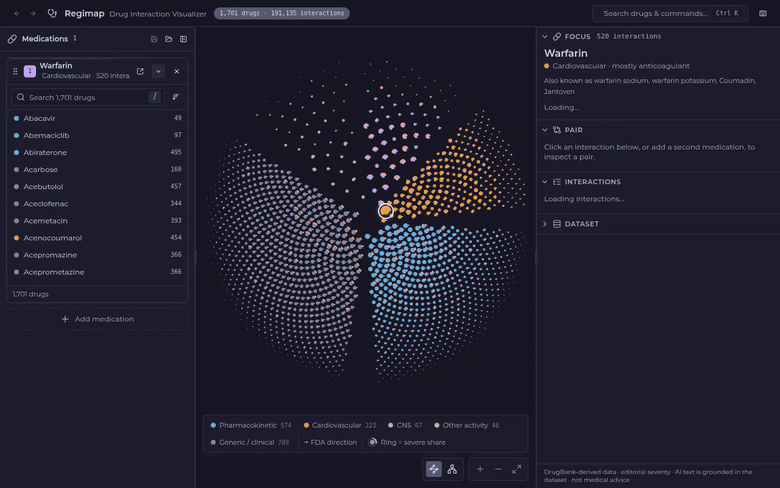Image resolution: width=780 pixels, height=488 pixels.
Task: Click FDA direction legend entry
Action: point(330,442)
